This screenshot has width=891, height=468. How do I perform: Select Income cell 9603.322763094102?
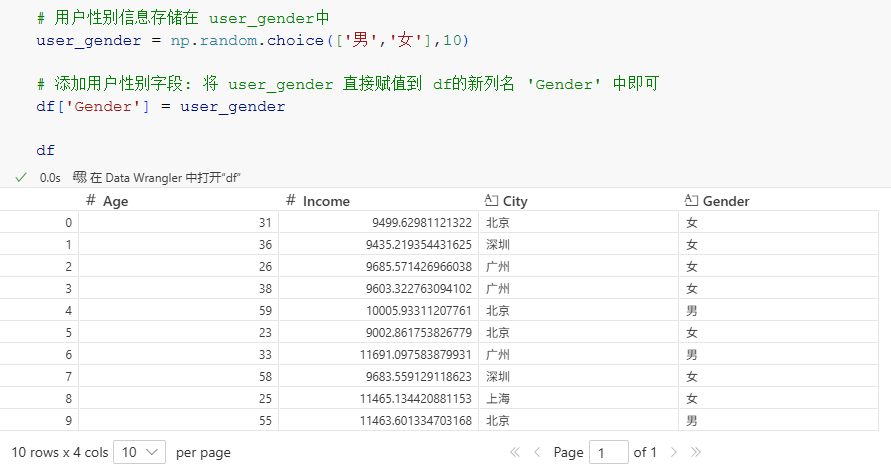[378, 289]
